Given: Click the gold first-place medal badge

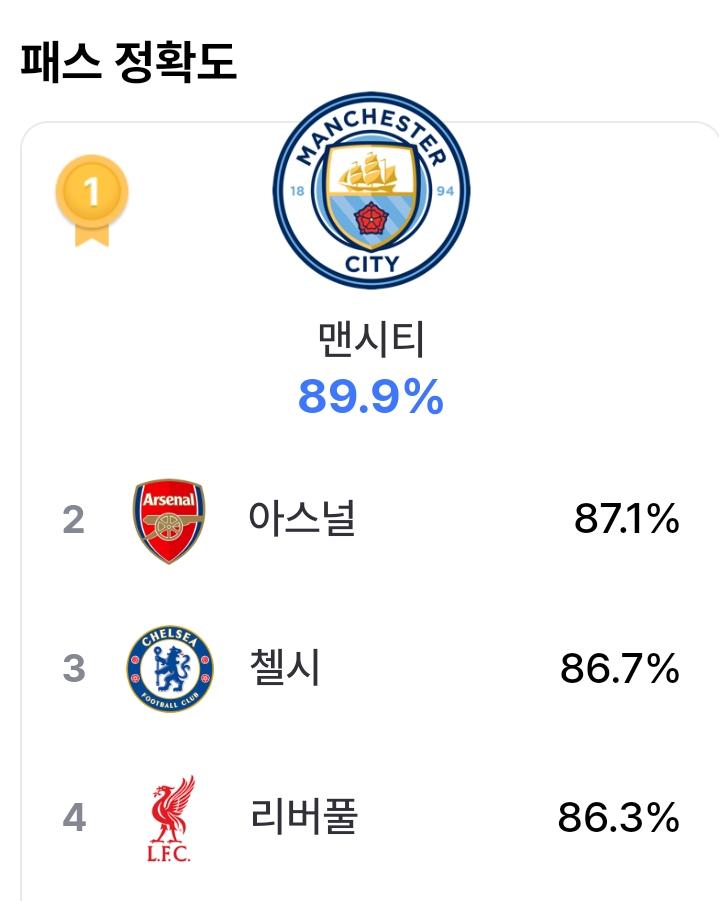Looking at the screenshot, I should 92,201.
